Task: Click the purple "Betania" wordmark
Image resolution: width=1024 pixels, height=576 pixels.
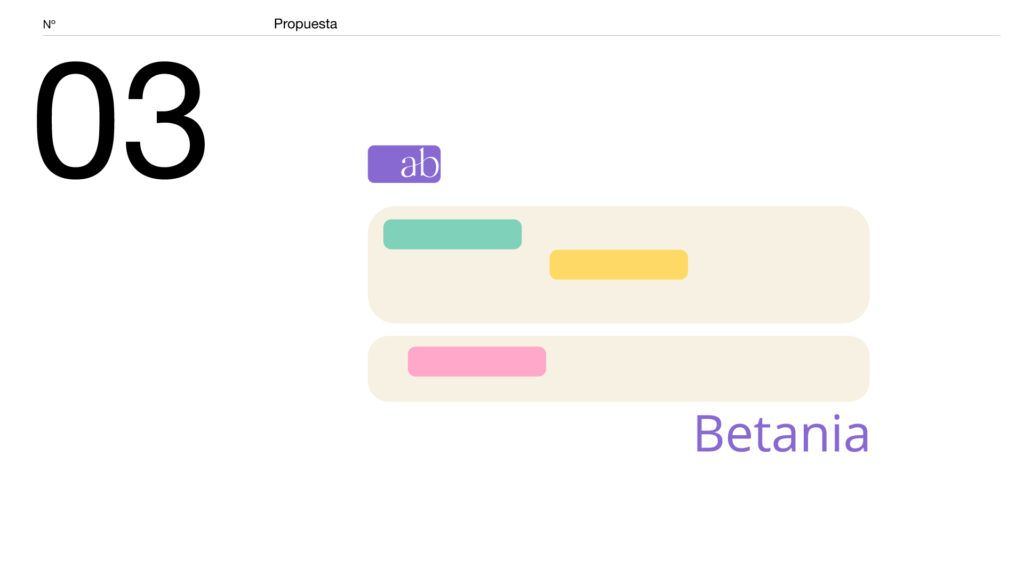Action: point(781,434)
